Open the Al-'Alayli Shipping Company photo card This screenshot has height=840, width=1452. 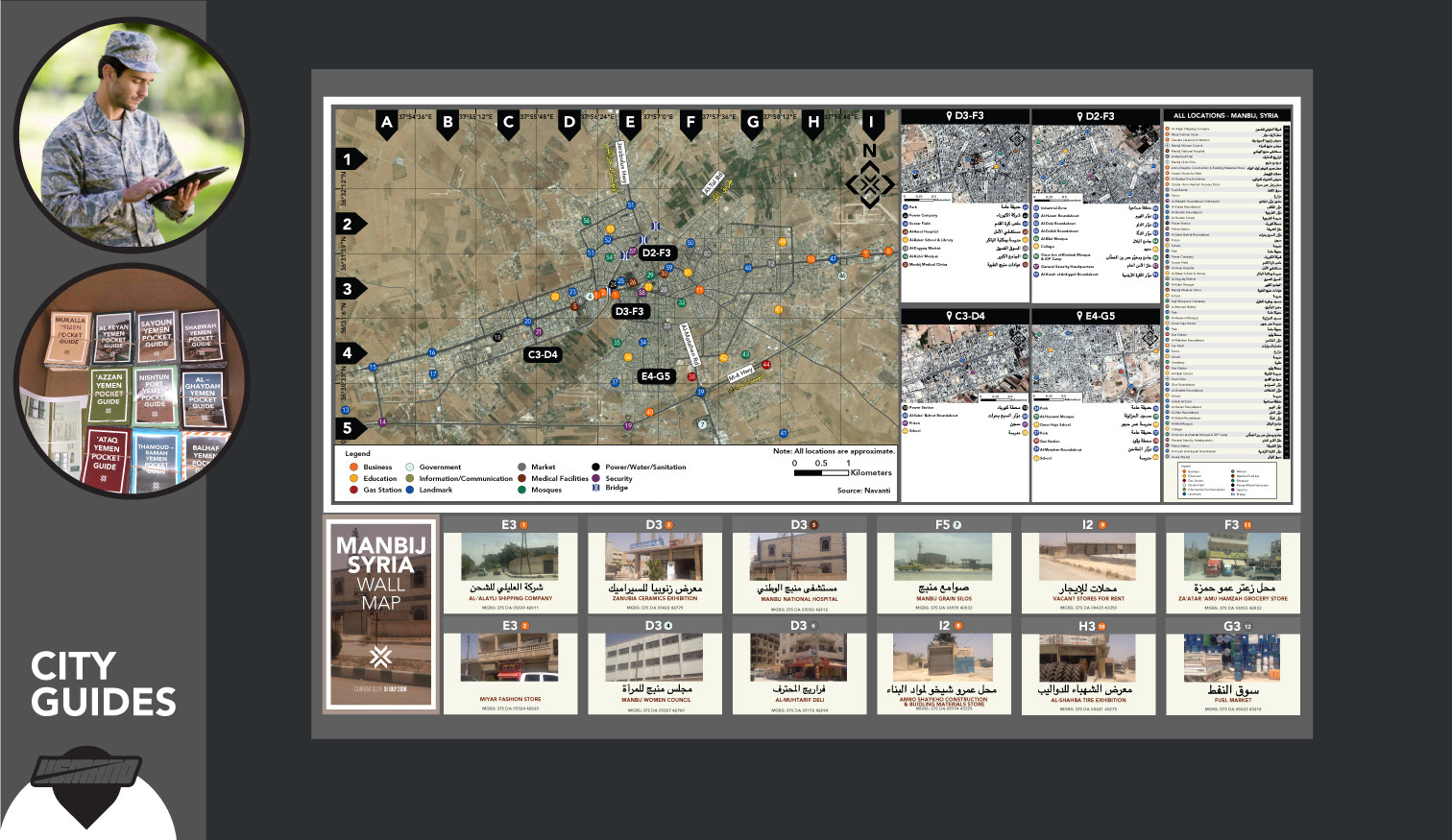tap(510, 565)
